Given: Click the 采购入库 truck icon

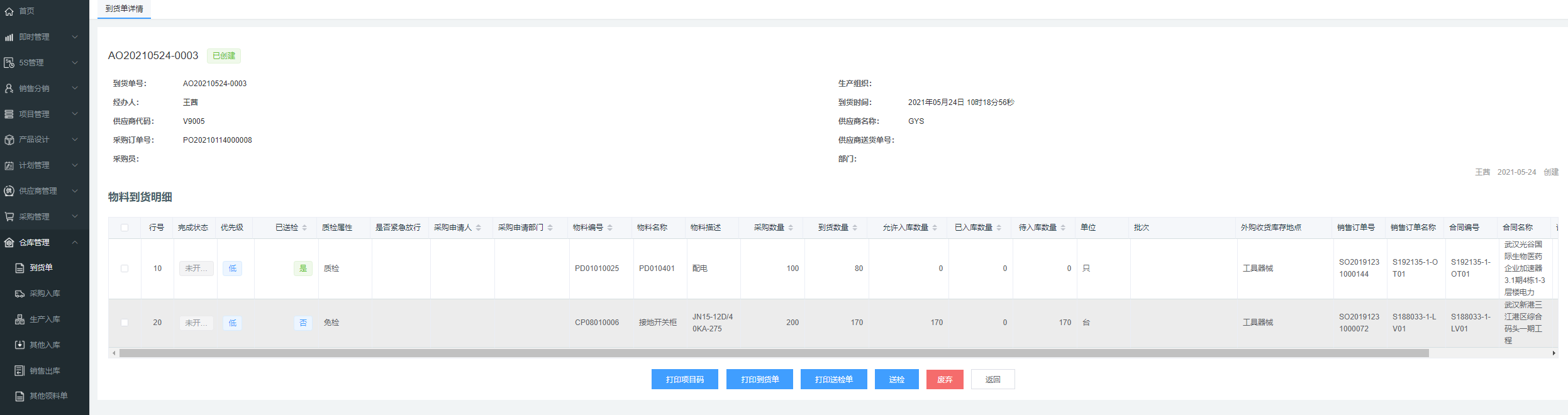Looking at the screenshot, I should (x=19, y=294).
